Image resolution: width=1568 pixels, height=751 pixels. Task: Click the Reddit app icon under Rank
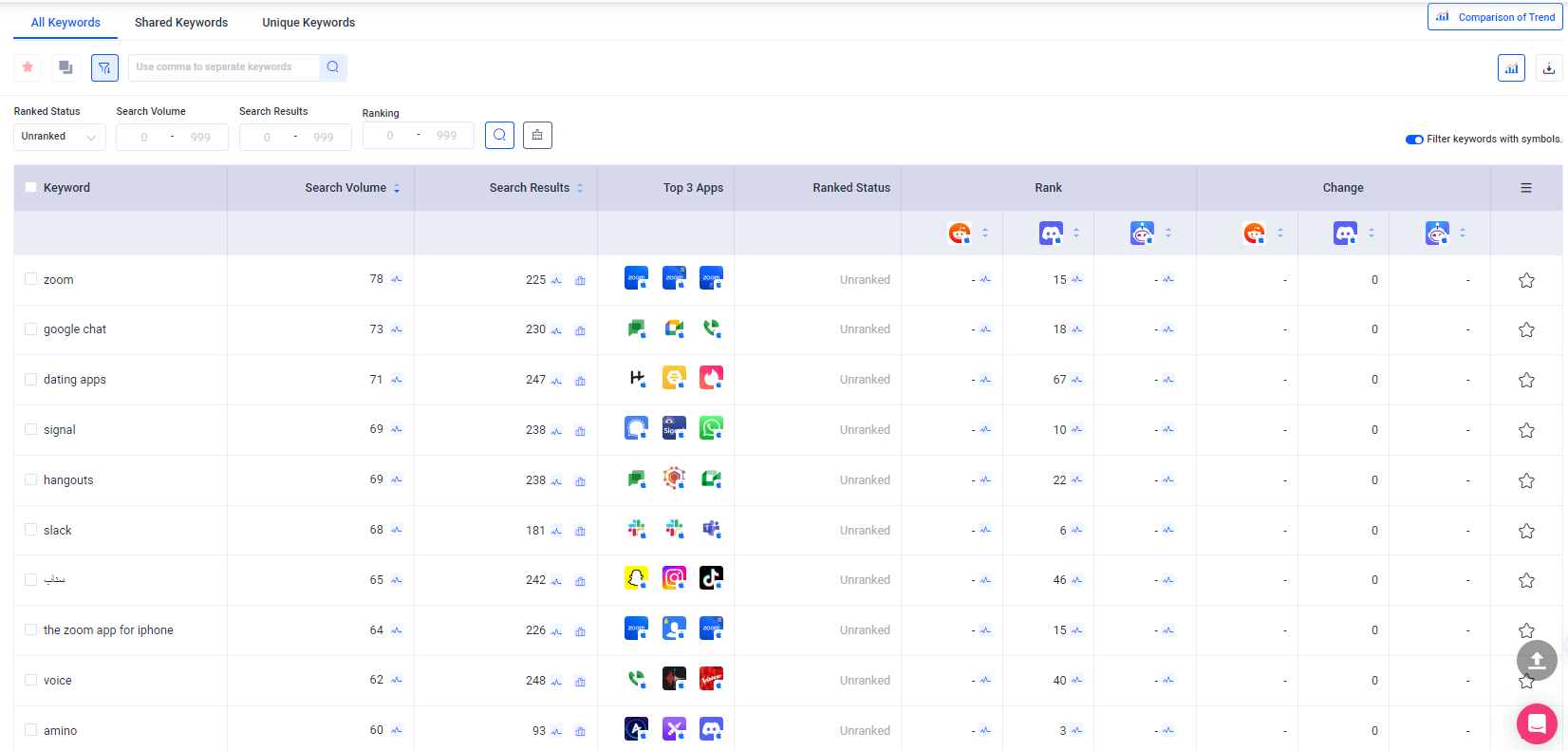[960, 233]
